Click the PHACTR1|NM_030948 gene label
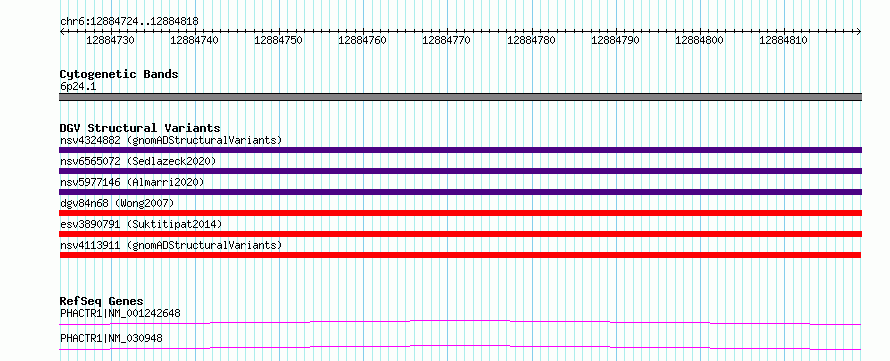The image size is (890, 361). [111, 338]
